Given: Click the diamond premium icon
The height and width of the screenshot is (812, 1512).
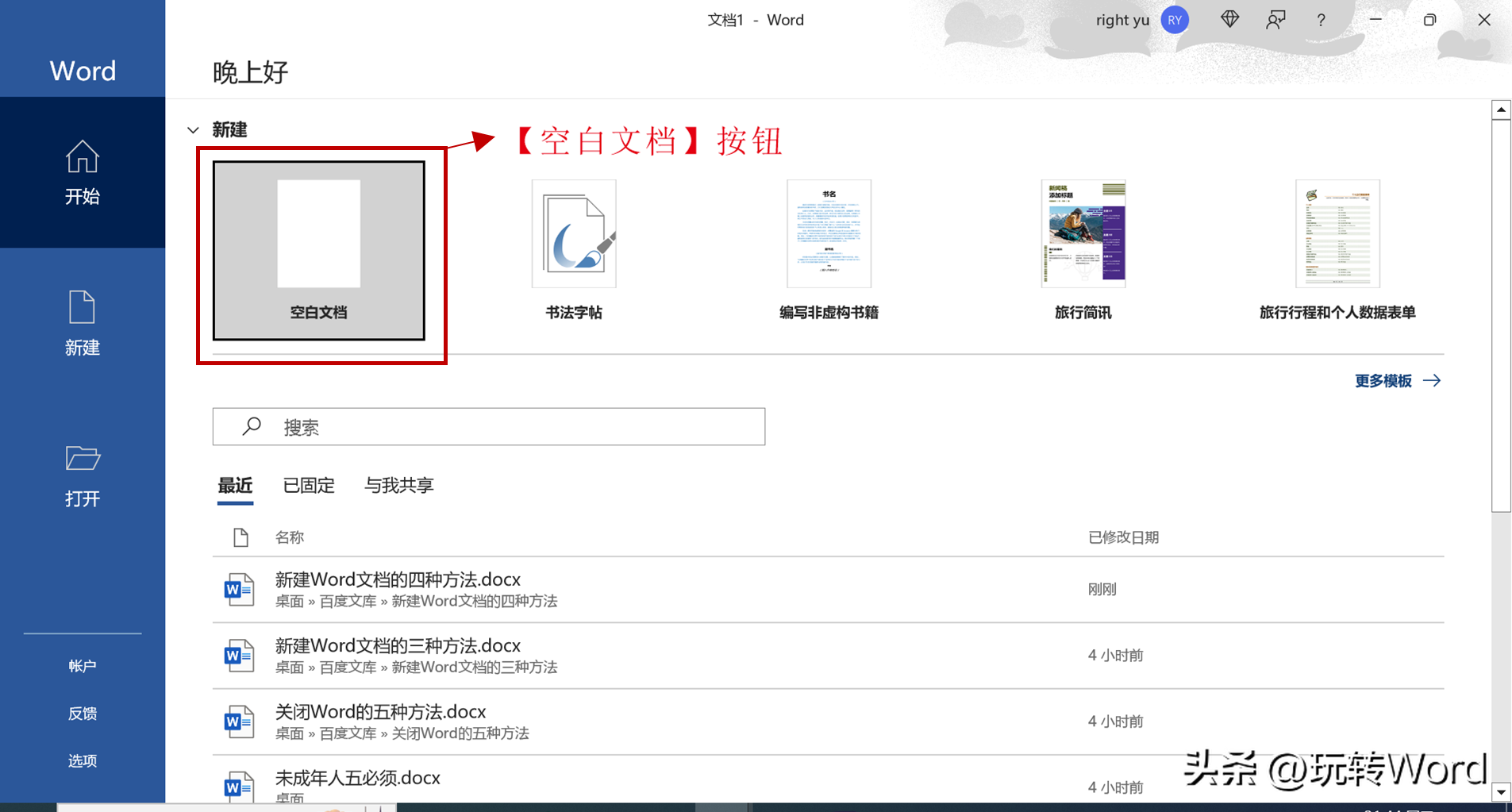Looking at the screenshot, I should coord(1229,20).
